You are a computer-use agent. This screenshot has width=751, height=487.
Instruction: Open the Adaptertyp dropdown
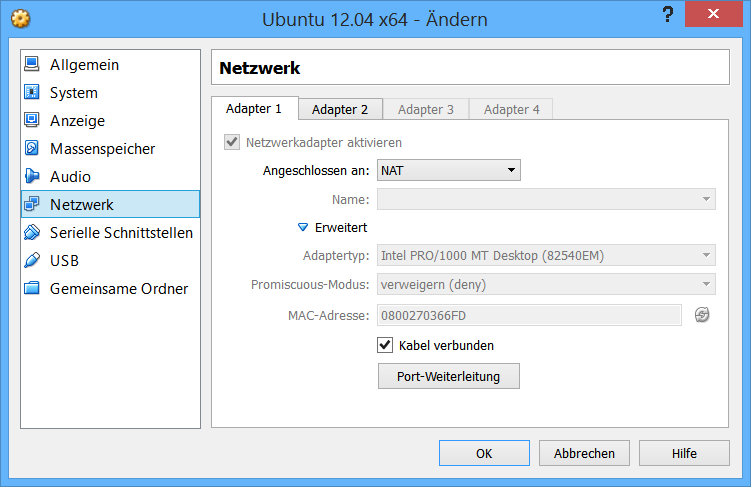tap(545, 256)
